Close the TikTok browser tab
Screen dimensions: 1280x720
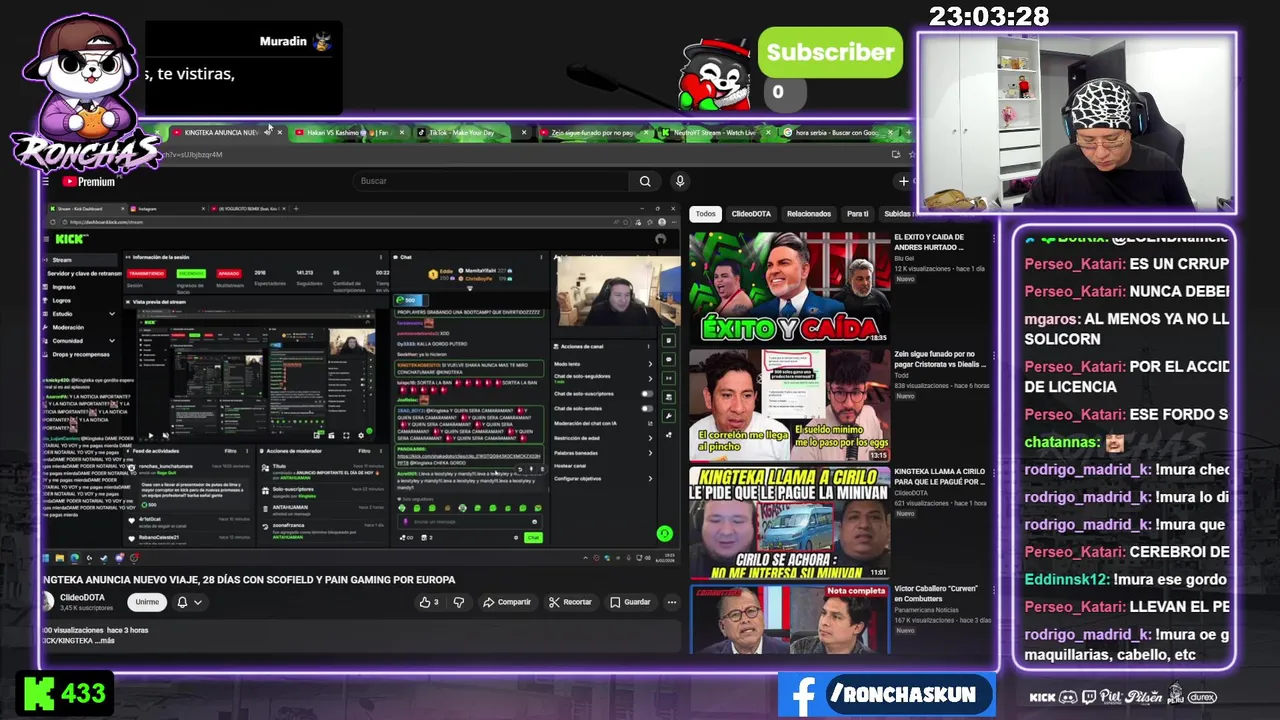tap(523, 132)
